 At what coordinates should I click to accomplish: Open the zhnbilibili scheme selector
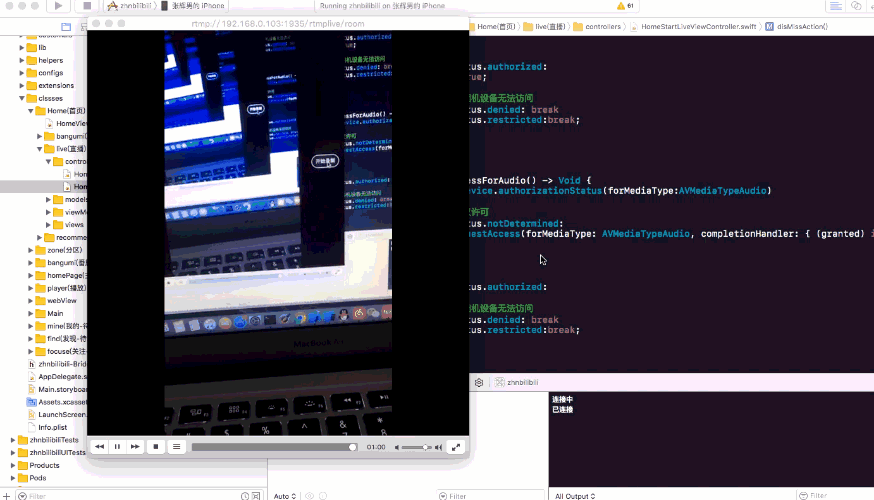pyautogui.click(x=130, y=6)
